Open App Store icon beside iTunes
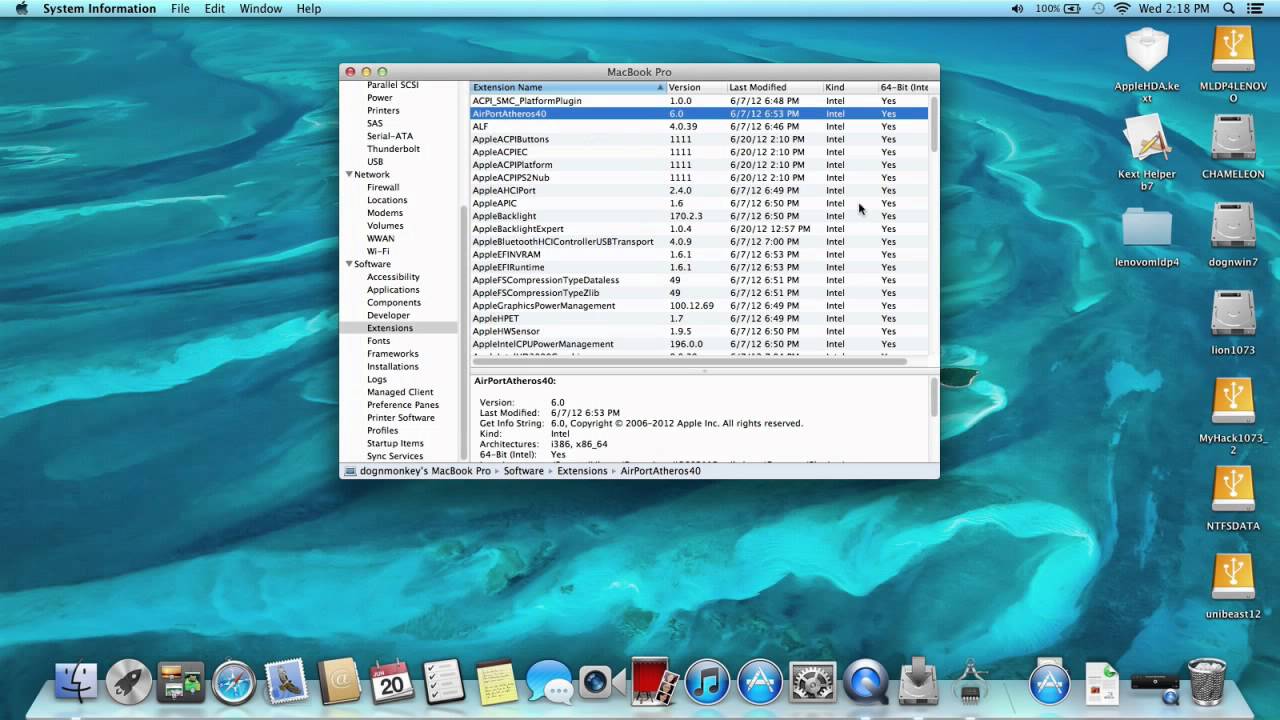Viewport: 1280px width, 720px height. pyautogui.click(x=760, y=683)
